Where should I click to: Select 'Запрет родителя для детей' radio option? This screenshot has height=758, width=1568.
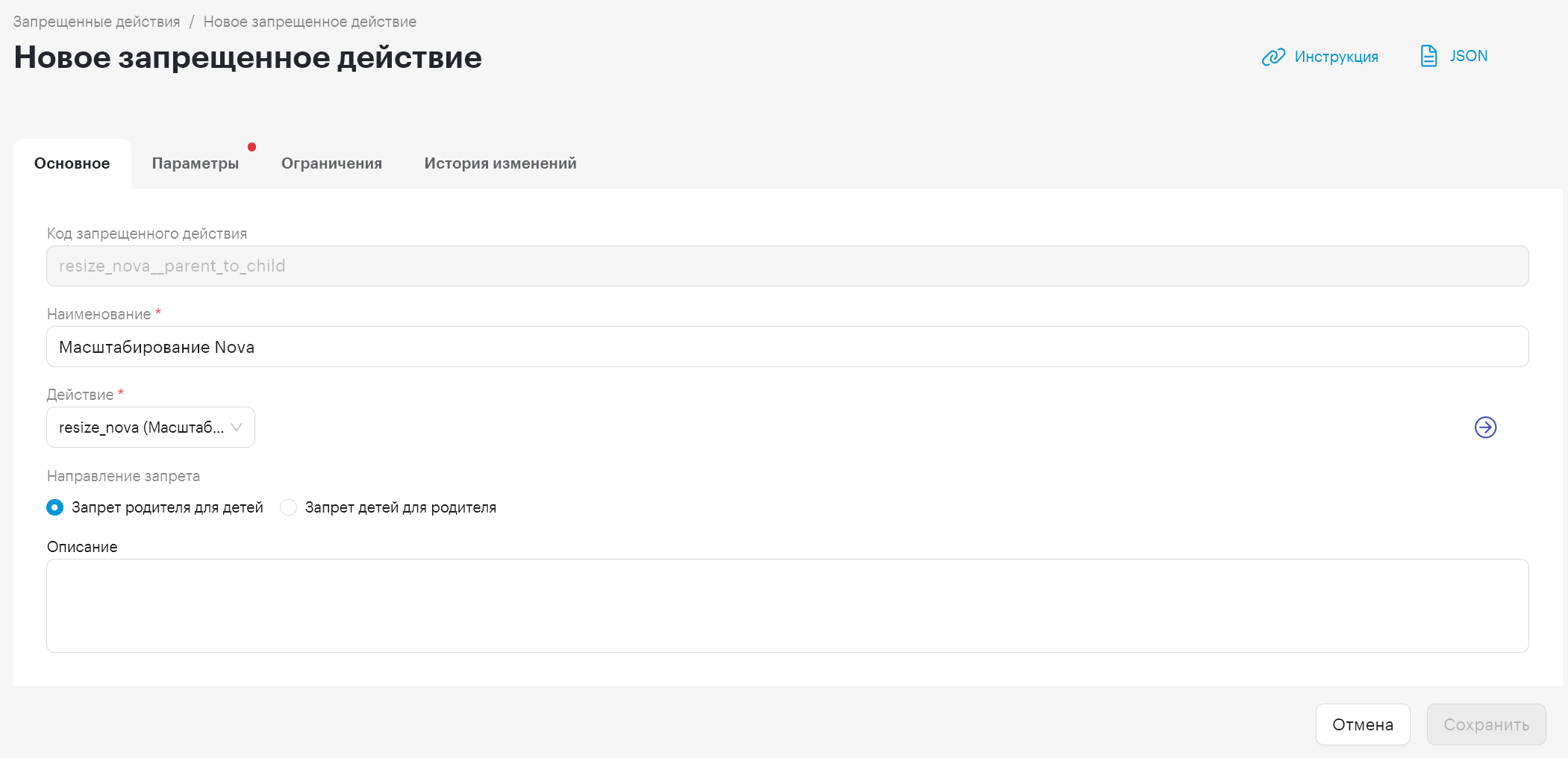click(x=55, y=507)
